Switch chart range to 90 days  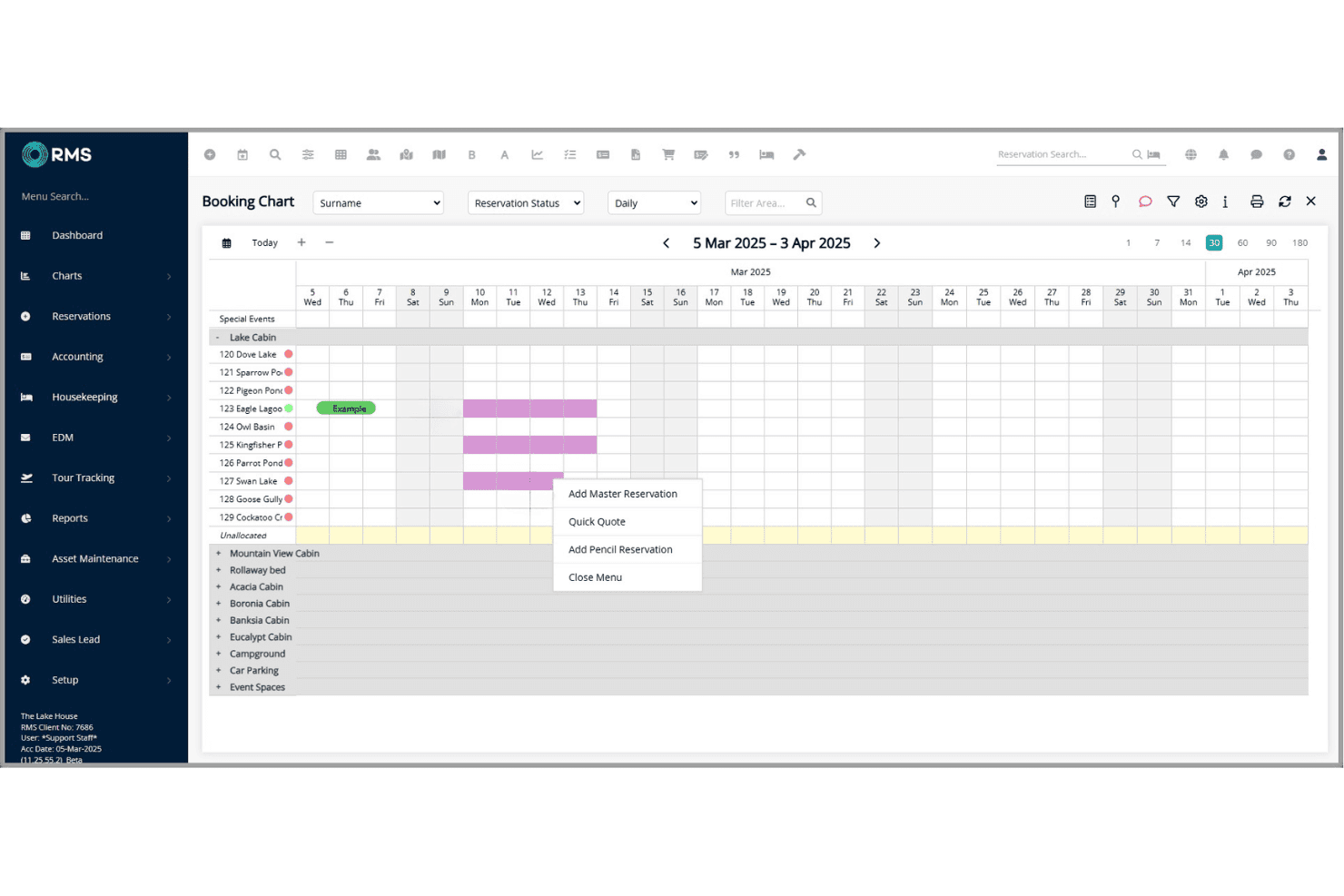tap(1271, 243)
